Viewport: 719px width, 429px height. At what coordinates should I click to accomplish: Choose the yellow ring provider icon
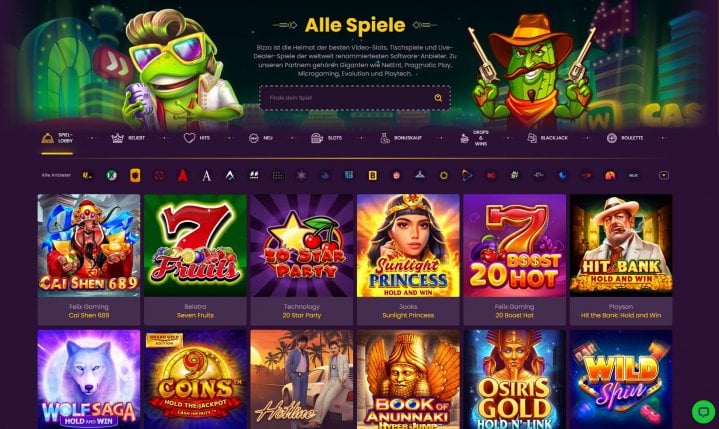(443, 175)
